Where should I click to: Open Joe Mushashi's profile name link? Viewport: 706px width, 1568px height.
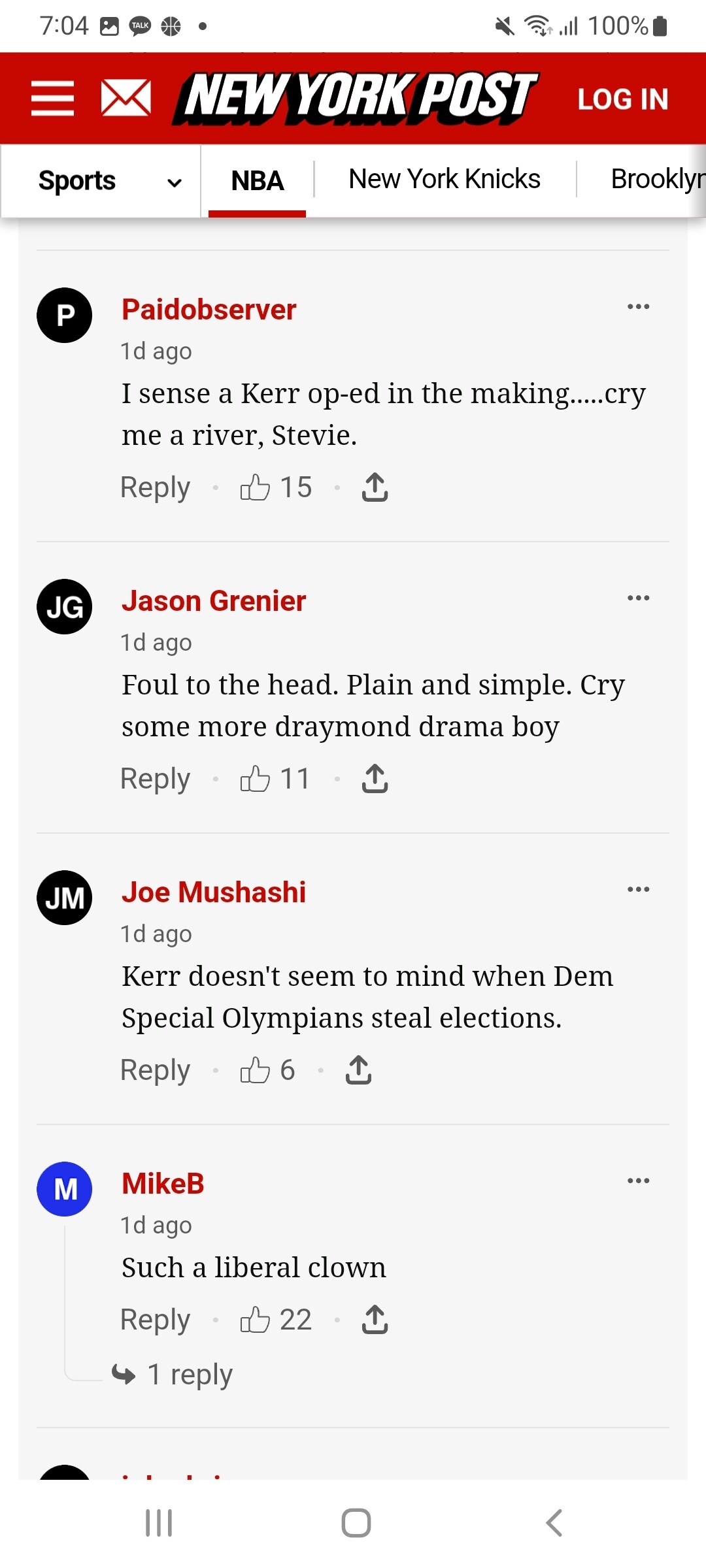214,892
